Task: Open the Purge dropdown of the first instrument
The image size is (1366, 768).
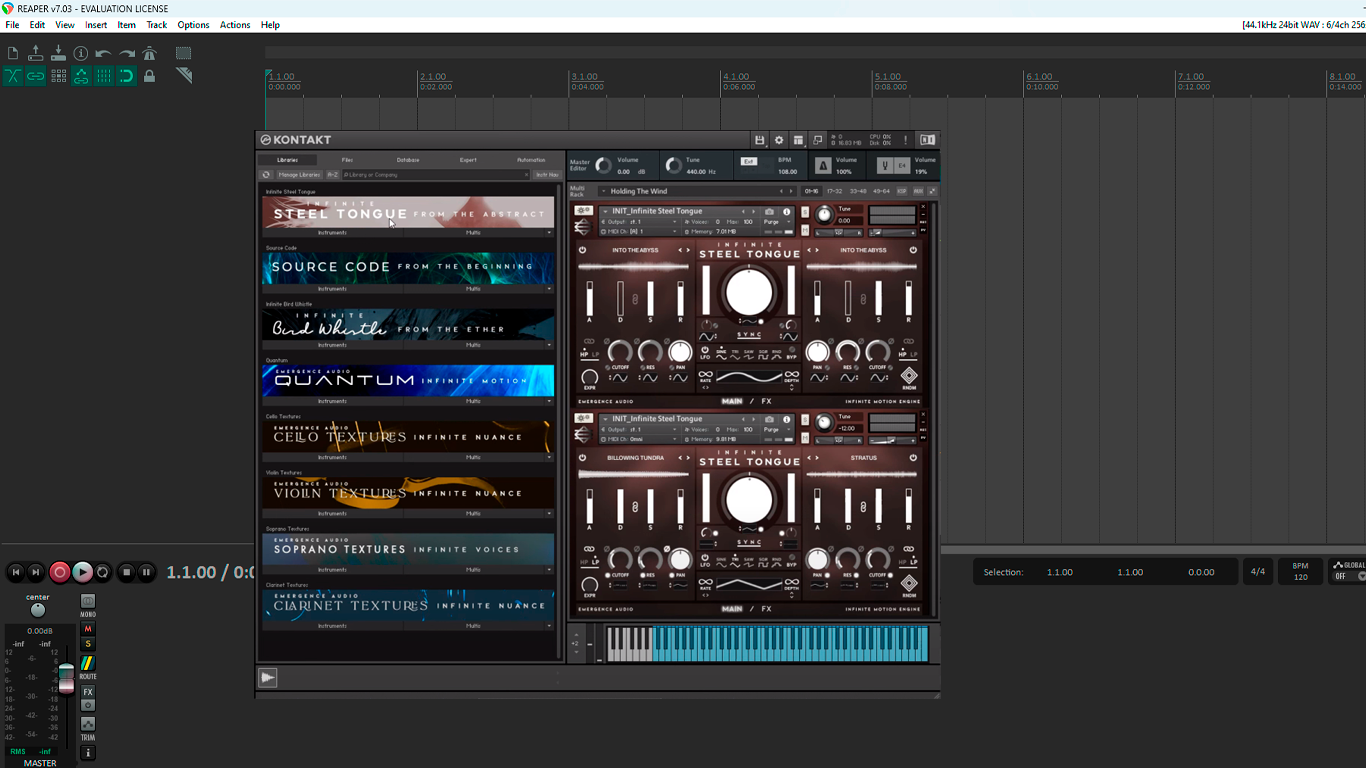Action: [x=776, y=222]
